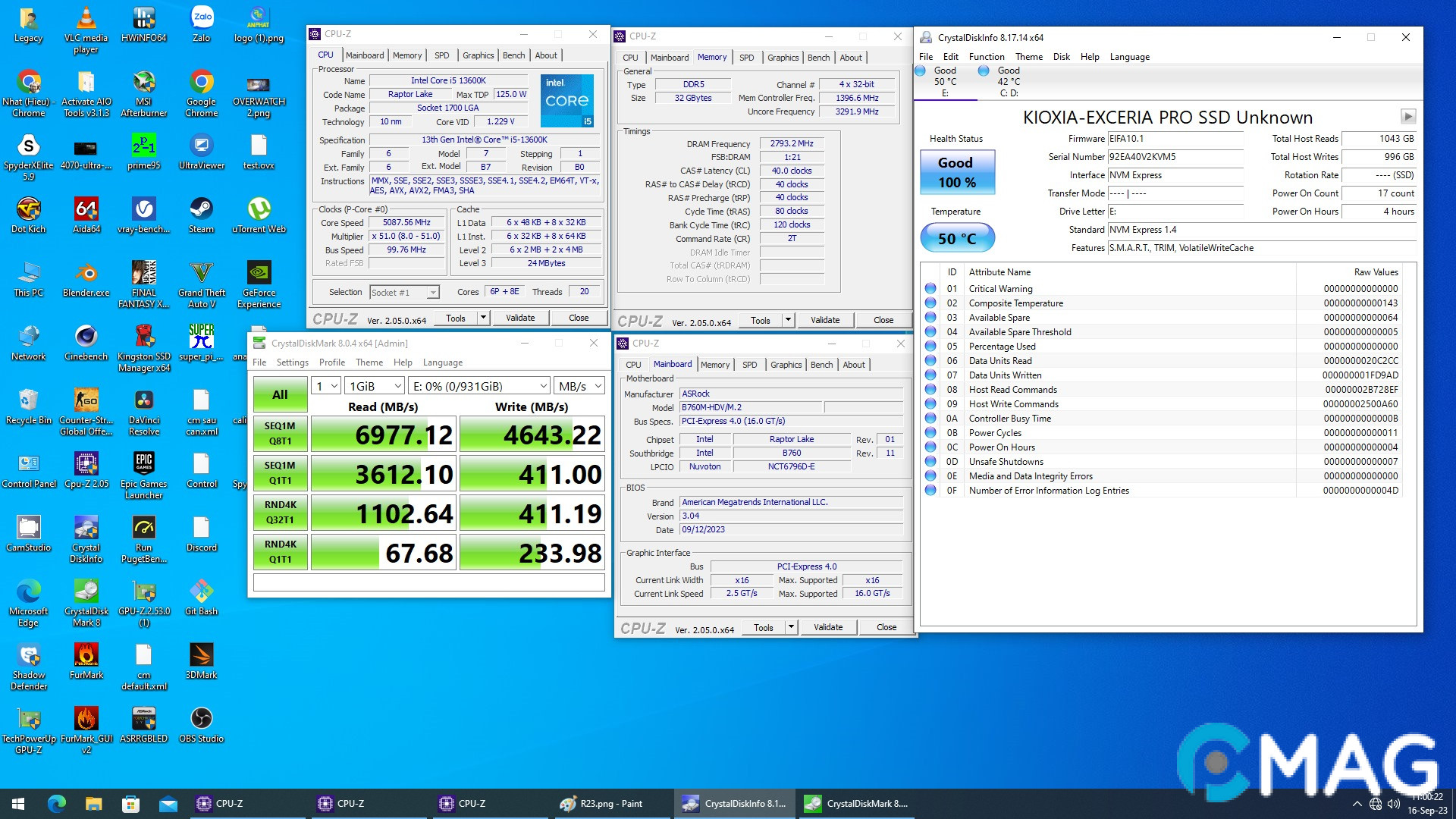Open the HWiNFO64 desktop icon
The height and width of the screenshot is (819, 1456).
[143, 23]
